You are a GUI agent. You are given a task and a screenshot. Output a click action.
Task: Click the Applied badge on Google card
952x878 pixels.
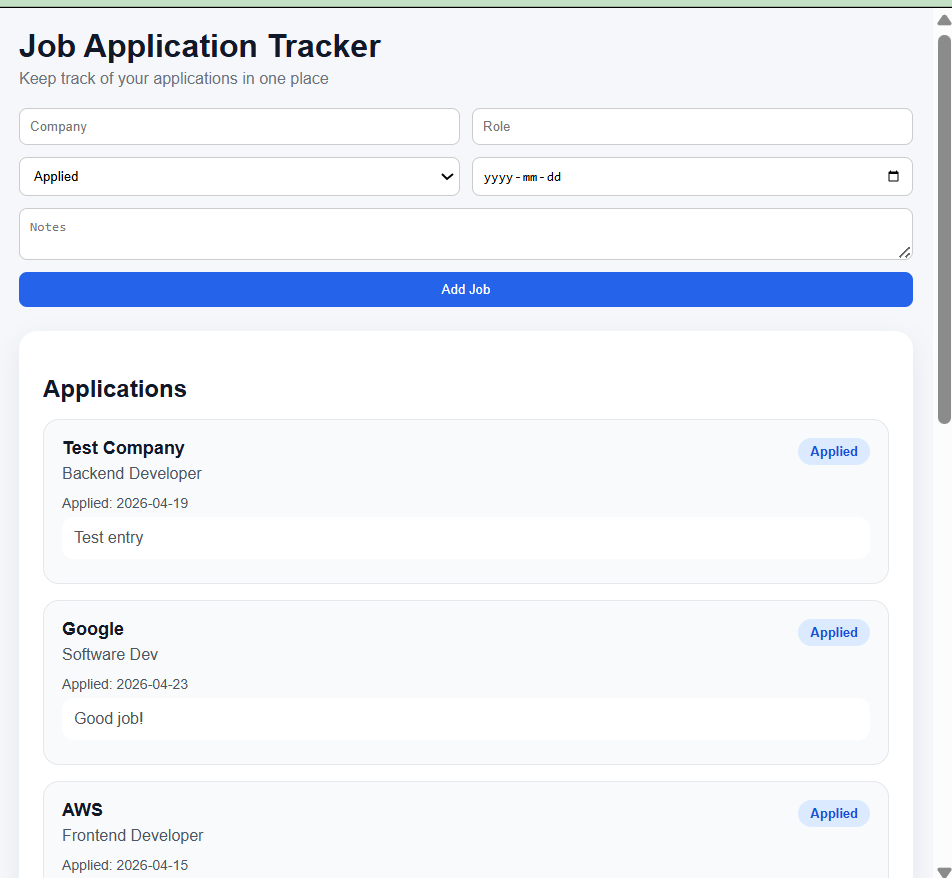[x=834, y=633]
